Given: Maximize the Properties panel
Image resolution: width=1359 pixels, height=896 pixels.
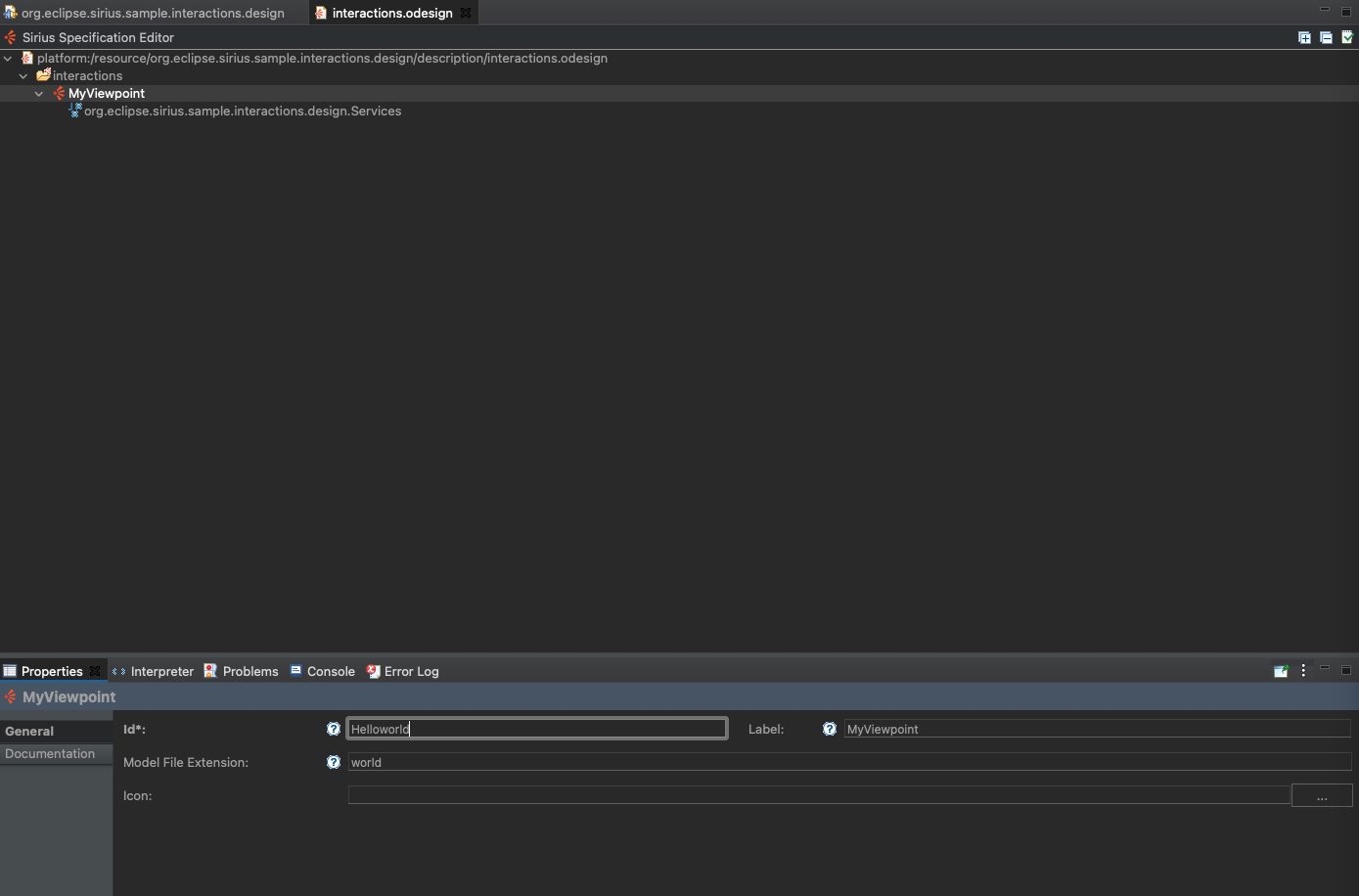Looking at the screenshot, I should pos(1346,670).
